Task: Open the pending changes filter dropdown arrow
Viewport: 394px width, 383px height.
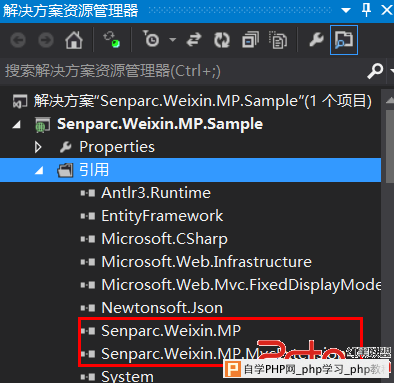Action: pos(172,40)
